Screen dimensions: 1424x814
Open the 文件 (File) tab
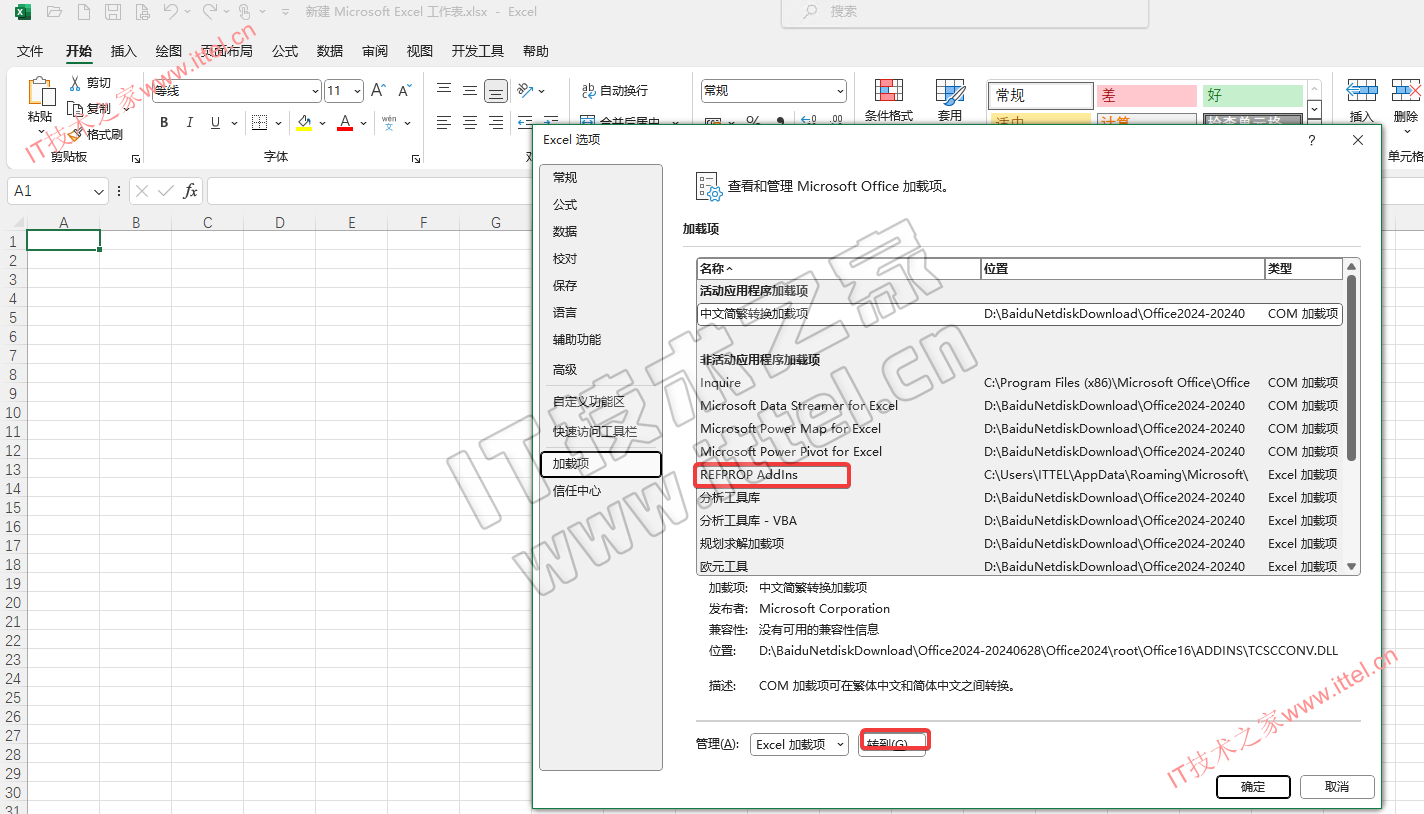tap(30, 51)
